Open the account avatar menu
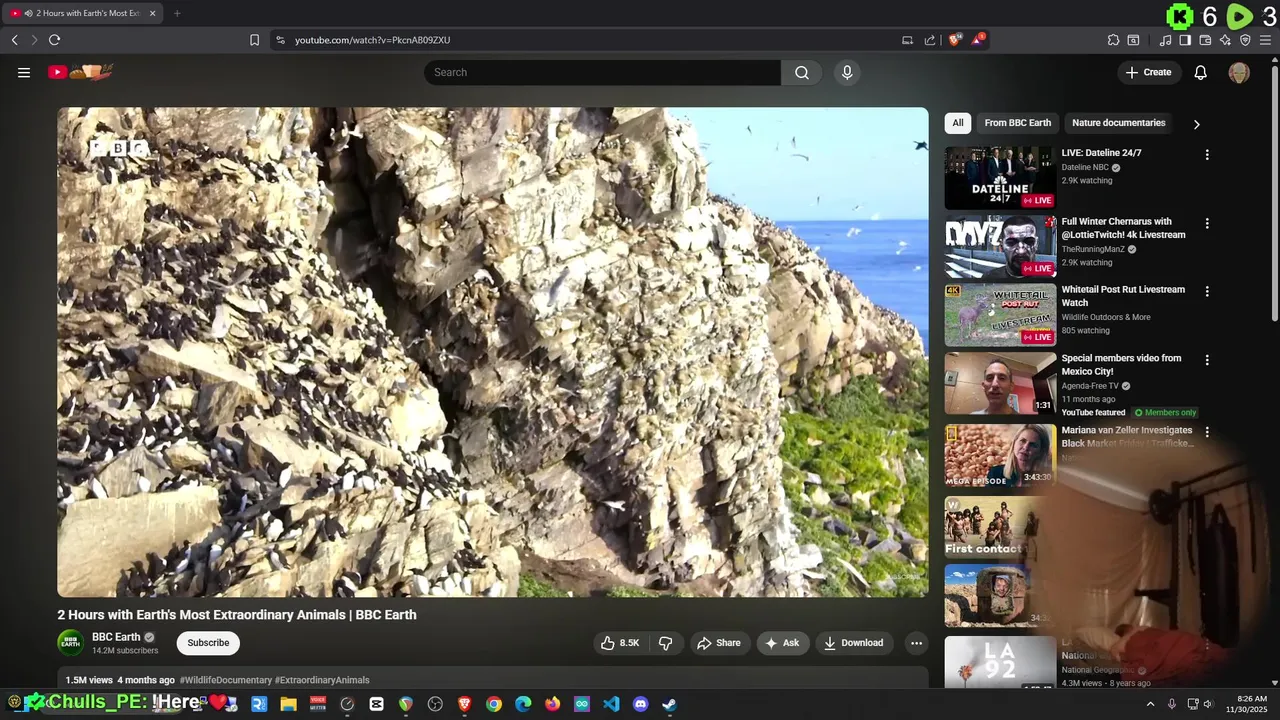This screenshot has height=720, width=1280. coord(1239,72)
